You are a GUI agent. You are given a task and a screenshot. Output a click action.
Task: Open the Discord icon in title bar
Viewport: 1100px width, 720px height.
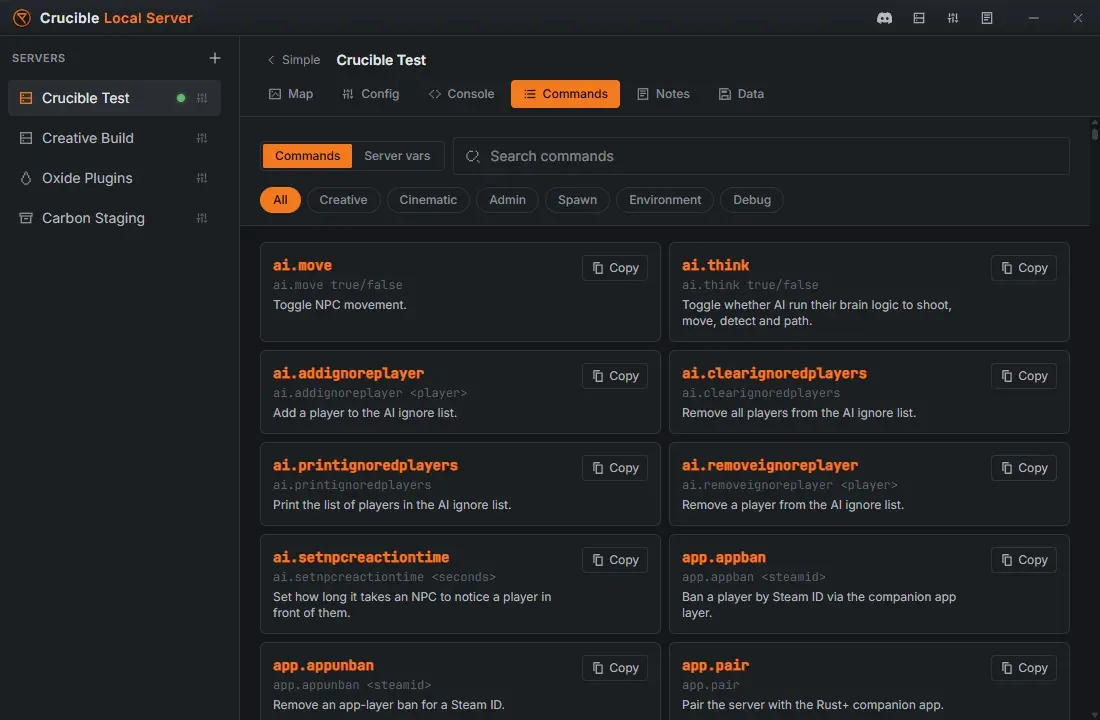point(885,18)
